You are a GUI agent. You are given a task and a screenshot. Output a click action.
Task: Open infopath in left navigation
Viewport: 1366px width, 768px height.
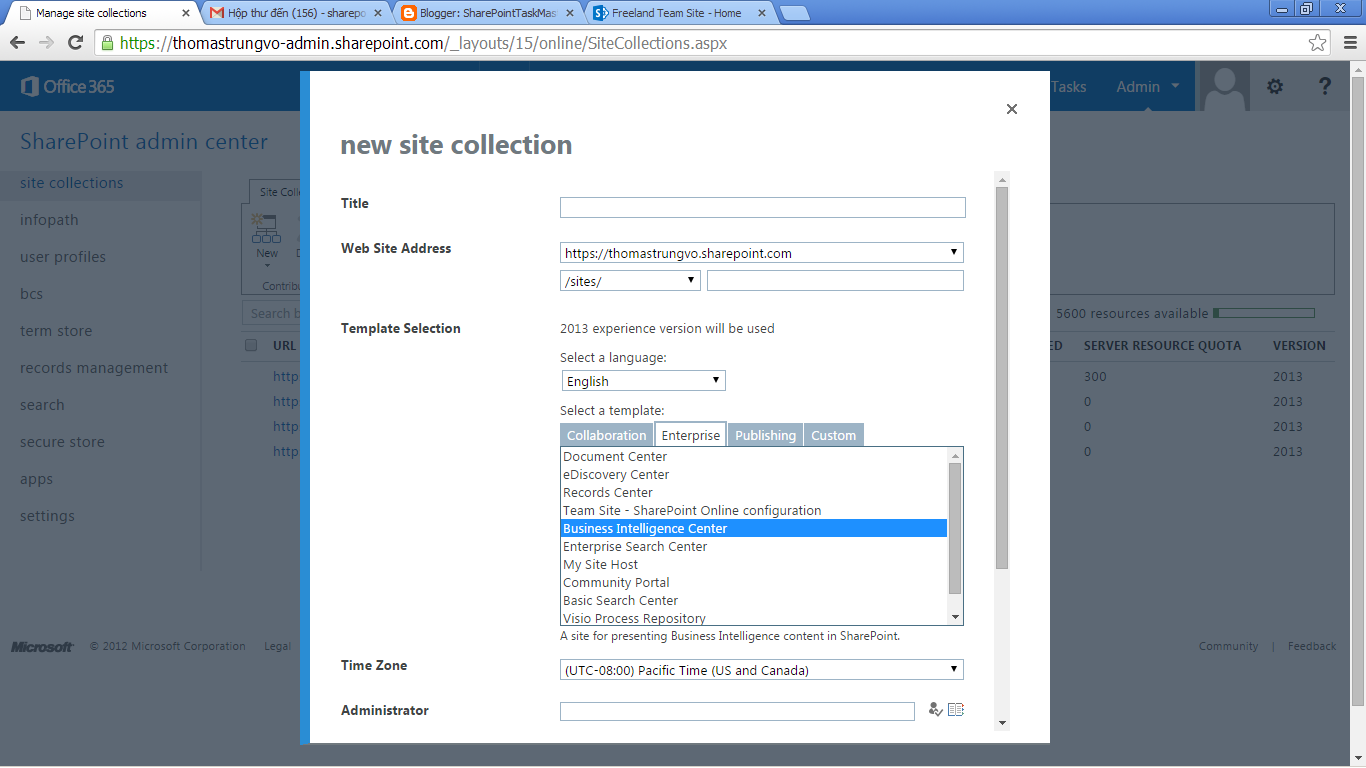coord(49,220)
